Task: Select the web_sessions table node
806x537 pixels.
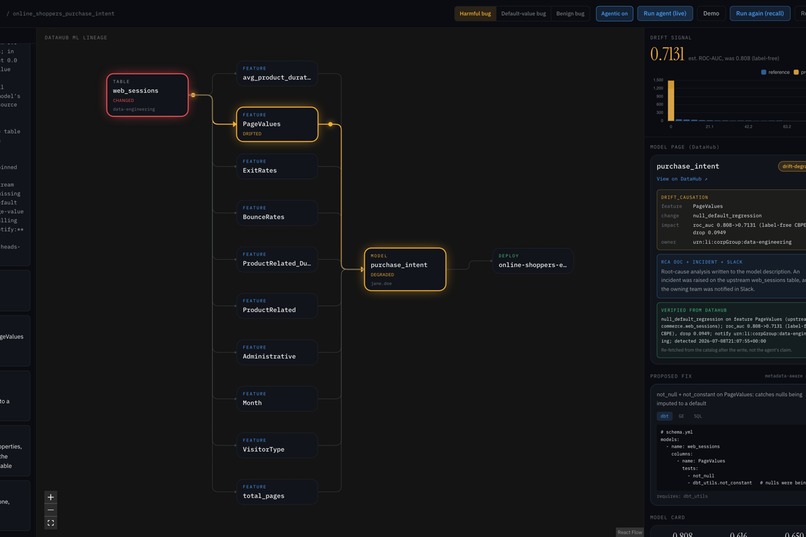Action: click(148, 95)
